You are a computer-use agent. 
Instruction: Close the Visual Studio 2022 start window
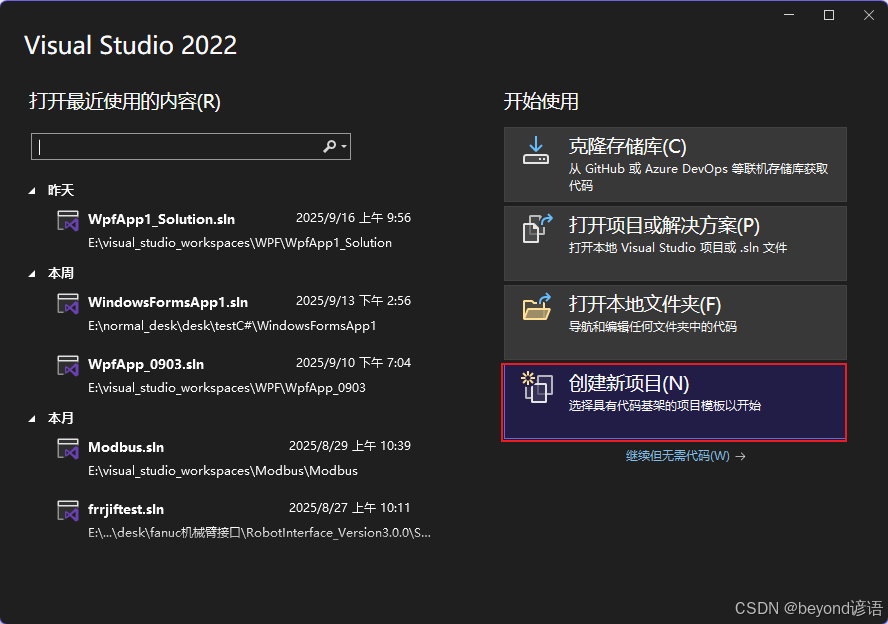click(x=869, y=15)
